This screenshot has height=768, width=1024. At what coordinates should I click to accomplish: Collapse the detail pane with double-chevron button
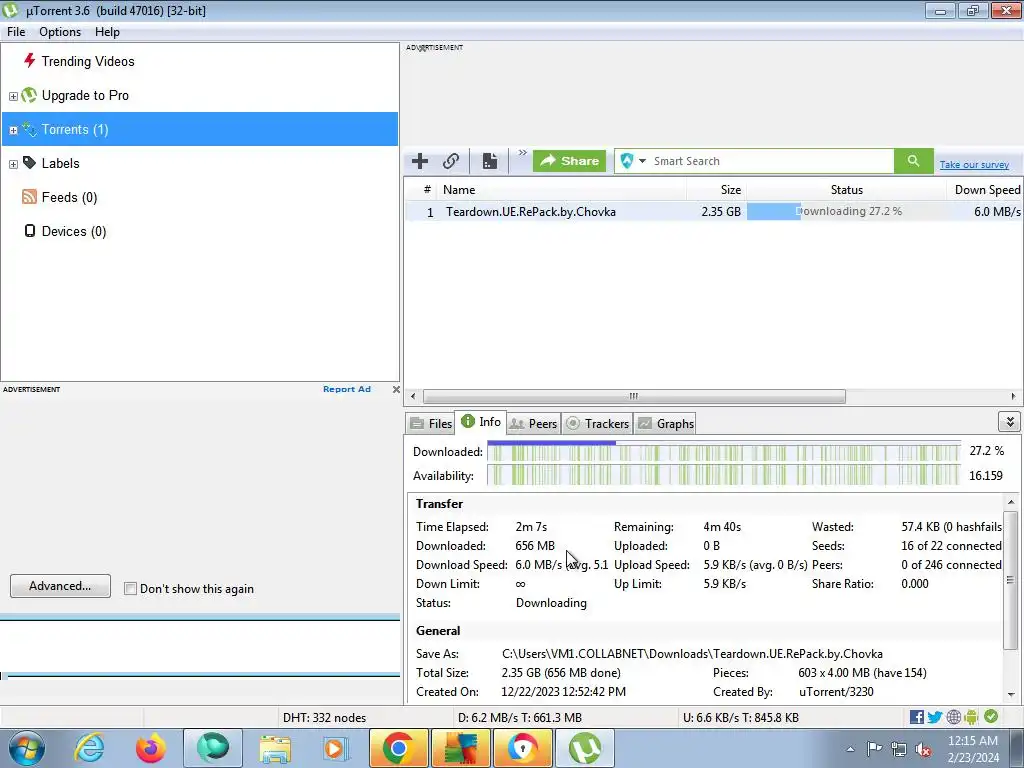(x=1010, y=422)
